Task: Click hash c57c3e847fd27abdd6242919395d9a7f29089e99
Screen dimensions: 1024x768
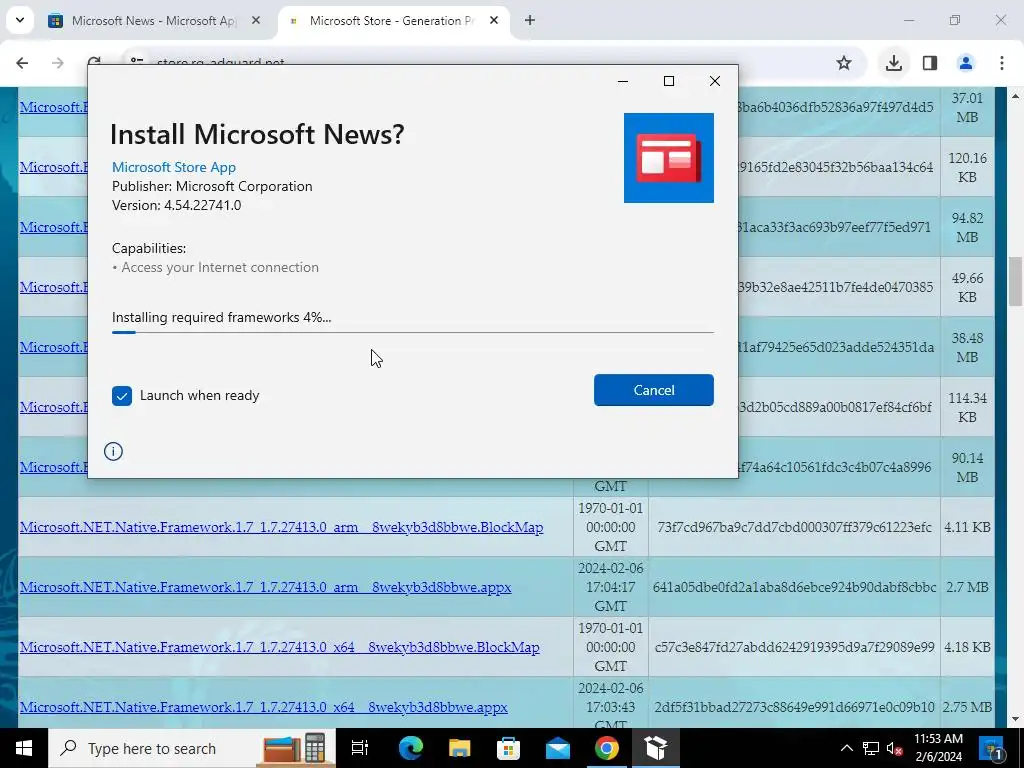Action: pos(794,647)
